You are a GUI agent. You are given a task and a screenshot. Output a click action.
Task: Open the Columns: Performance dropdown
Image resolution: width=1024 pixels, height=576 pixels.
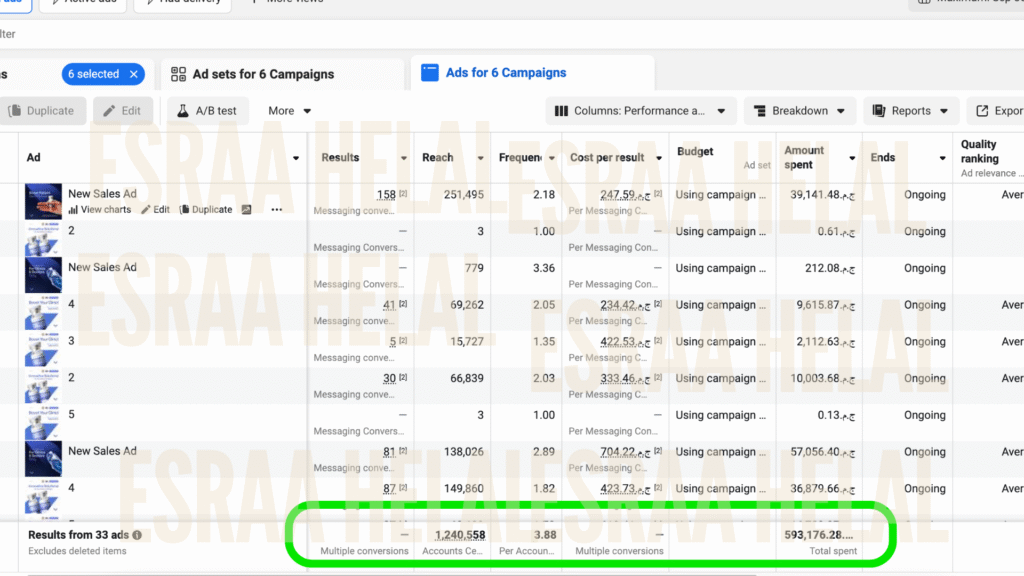pyautogui.click(x=641, y=111)
